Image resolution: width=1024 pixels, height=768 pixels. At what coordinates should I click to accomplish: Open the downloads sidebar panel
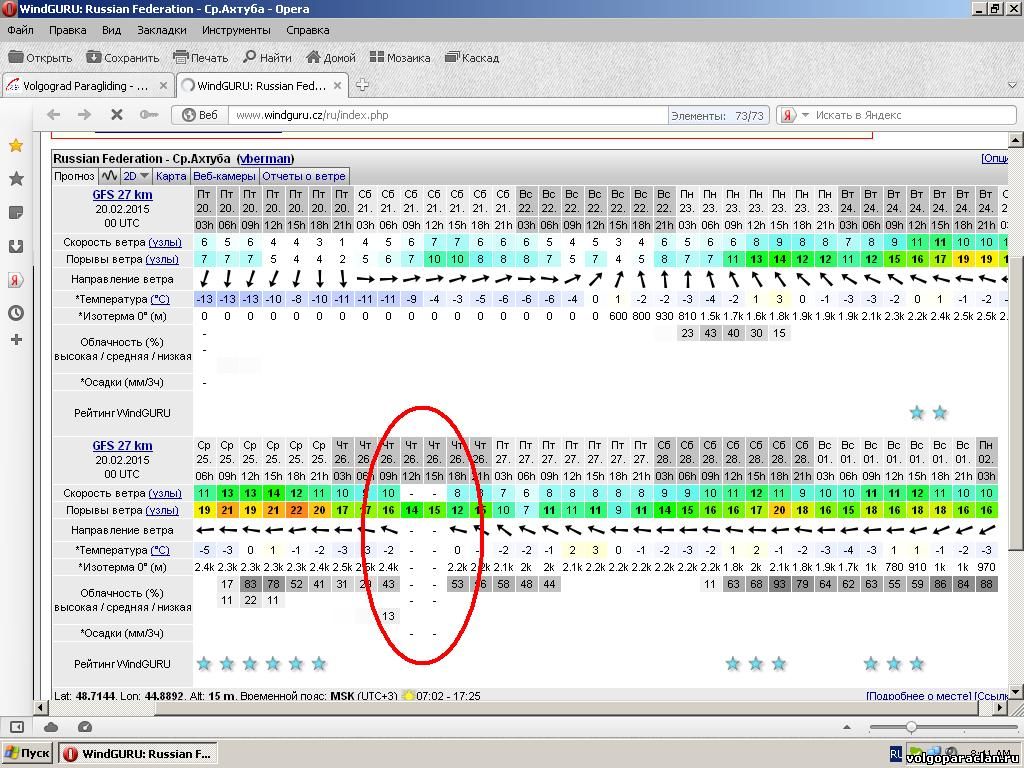click(x=16, y=246)
